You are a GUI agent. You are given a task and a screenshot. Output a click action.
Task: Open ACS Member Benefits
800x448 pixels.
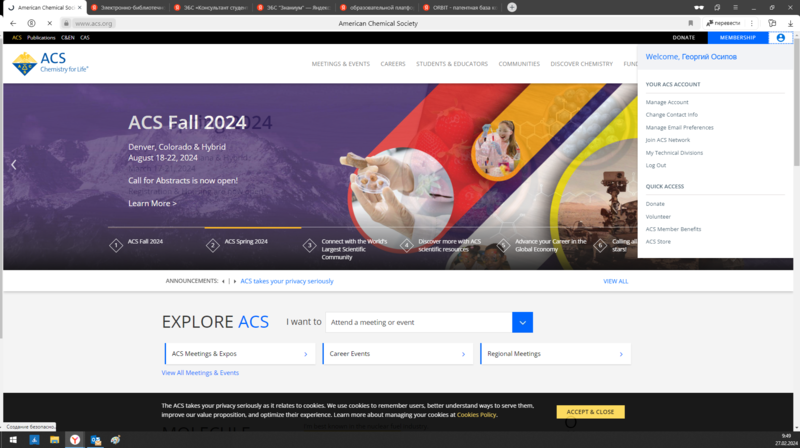(x=673, y=229)
